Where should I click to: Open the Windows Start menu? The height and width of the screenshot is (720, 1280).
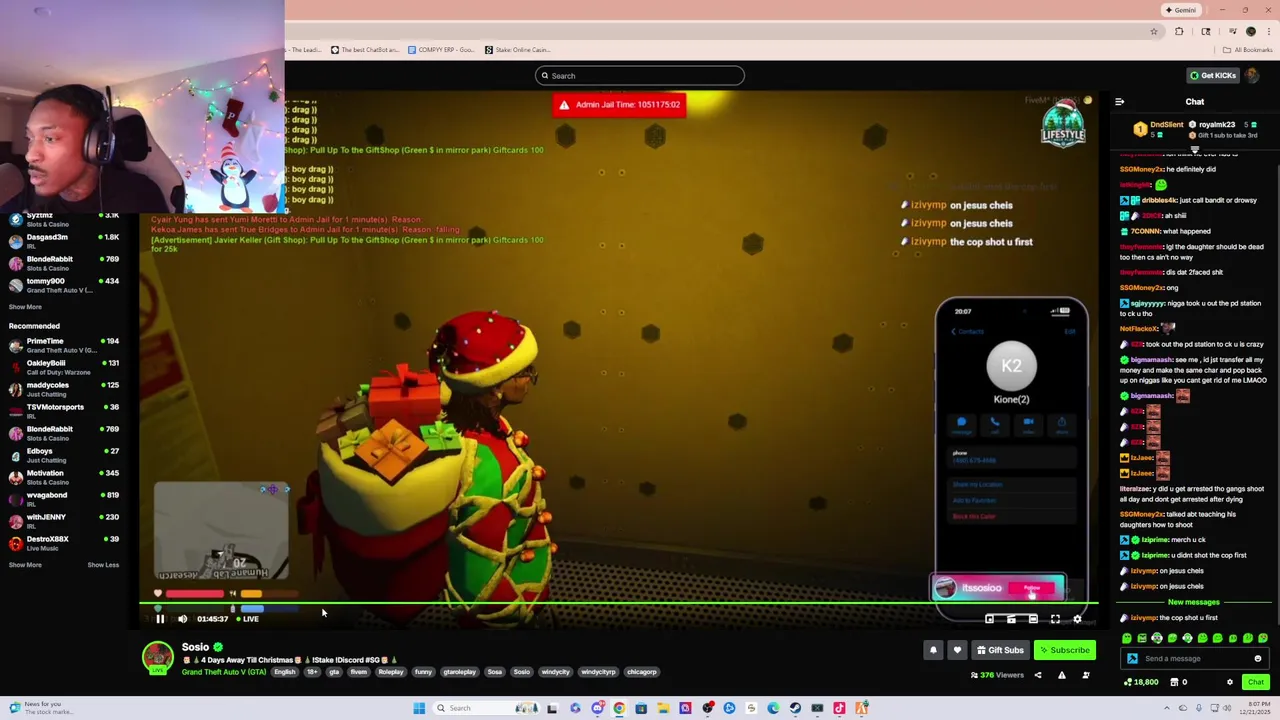click(419, 708)
